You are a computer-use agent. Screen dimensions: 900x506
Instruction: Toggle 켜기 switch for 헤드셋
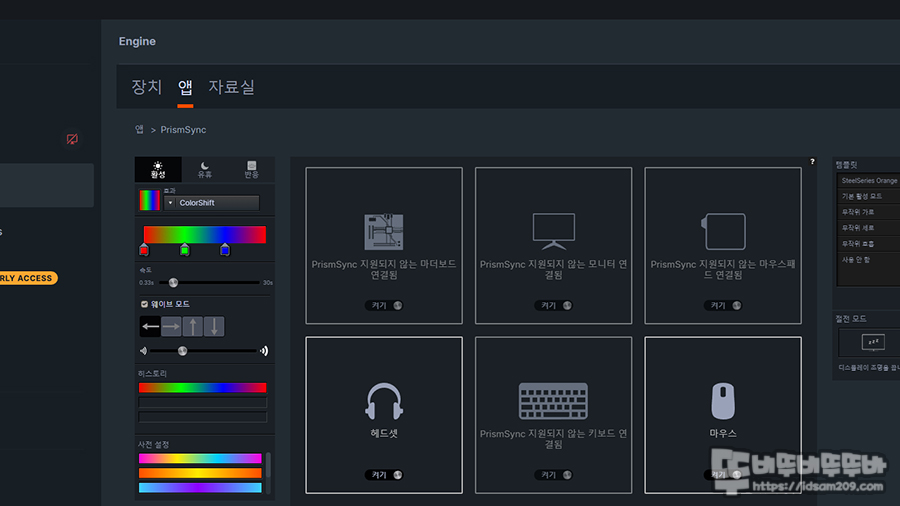click(x=383, y=474)
